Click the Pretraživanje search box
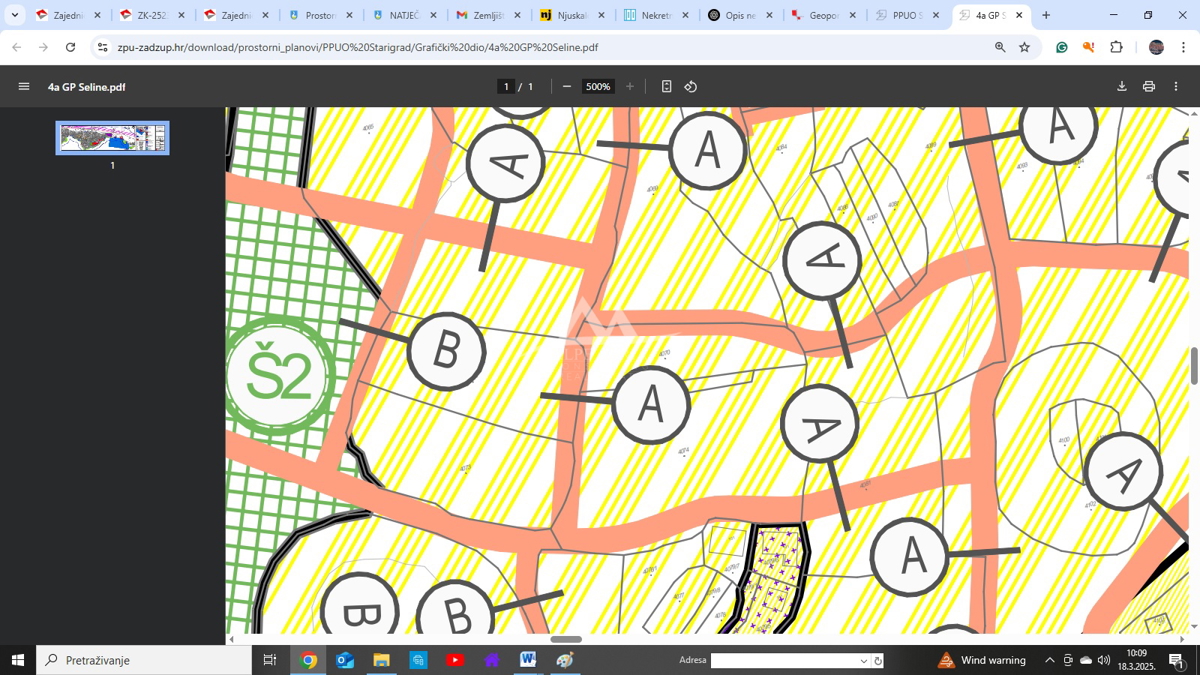 point(144,660)
